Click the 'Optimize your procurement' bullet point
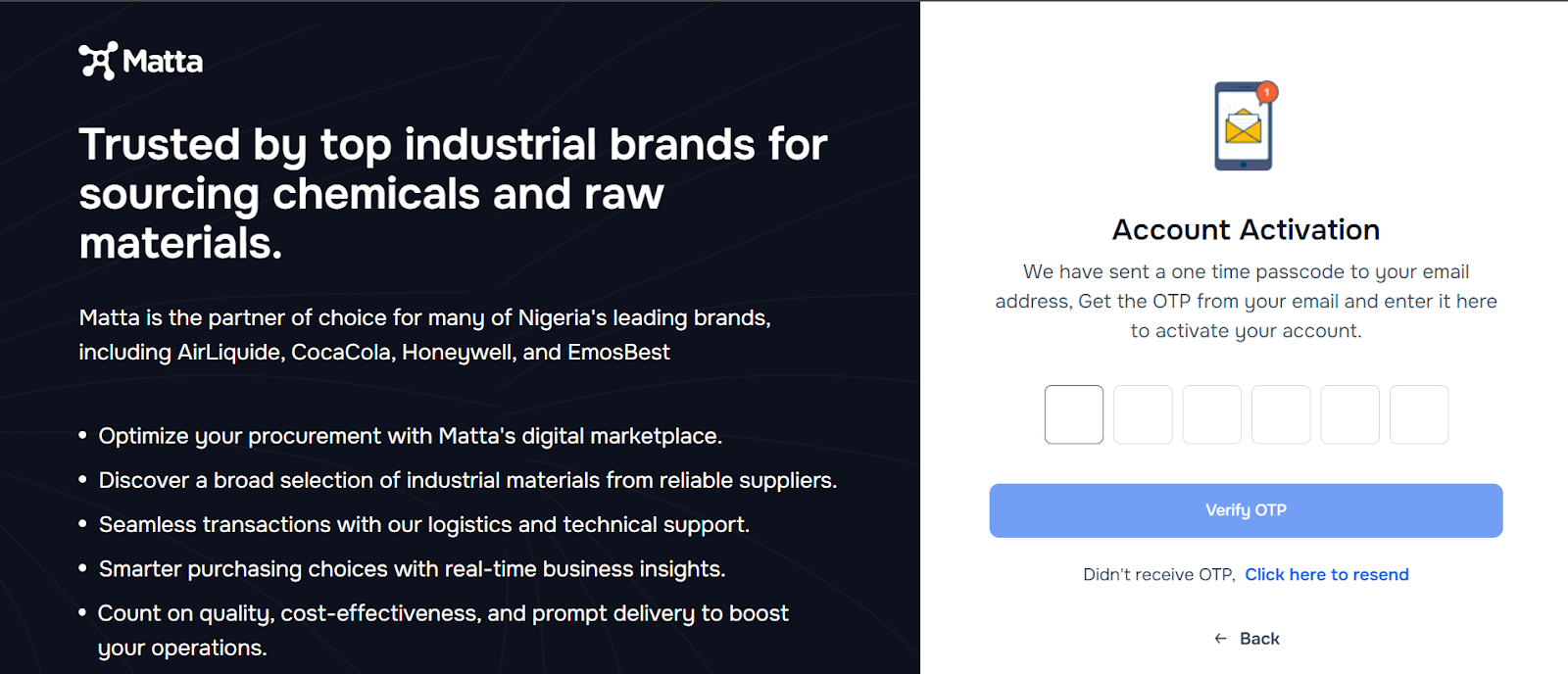This screenshot has width=1568, height=674. [410, 436]
